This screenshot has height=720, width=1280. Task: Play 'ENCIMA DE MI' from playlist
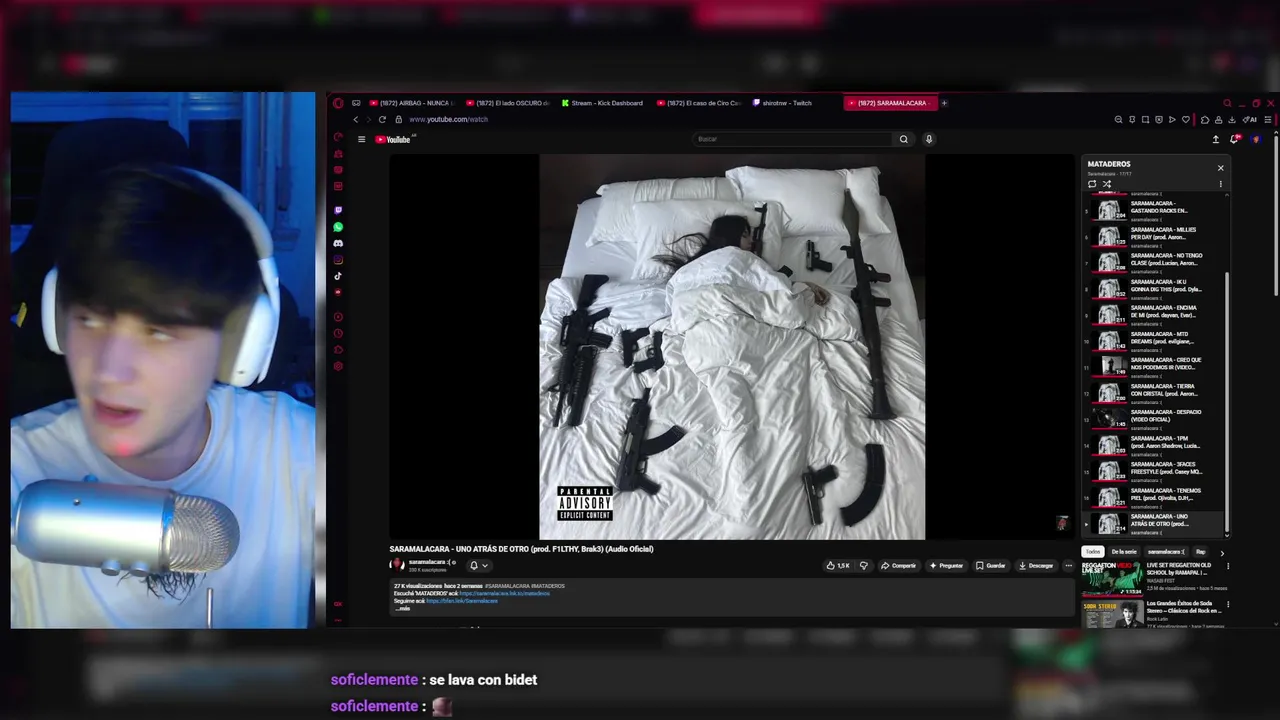[1152, 313]
